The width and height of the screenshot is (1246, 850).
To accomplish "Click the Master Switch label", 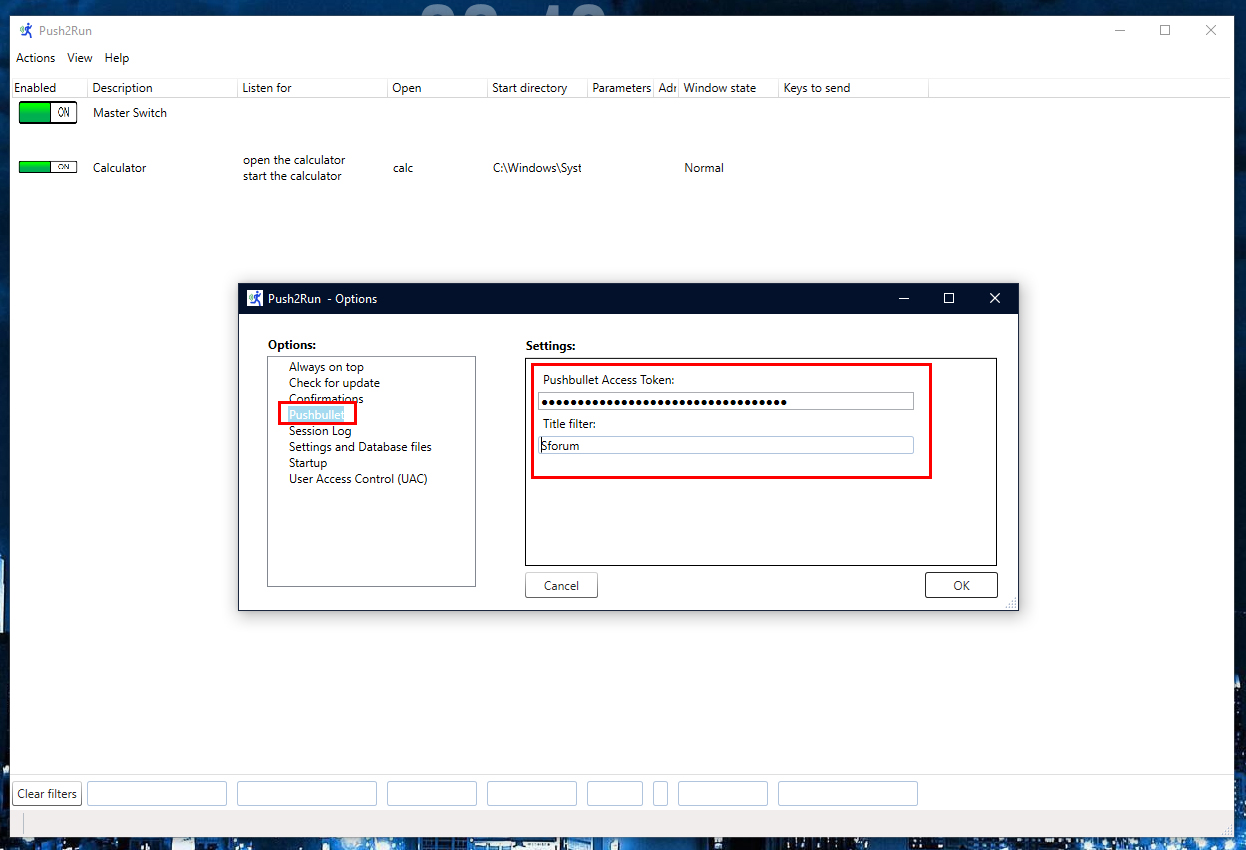I will 130,113.
